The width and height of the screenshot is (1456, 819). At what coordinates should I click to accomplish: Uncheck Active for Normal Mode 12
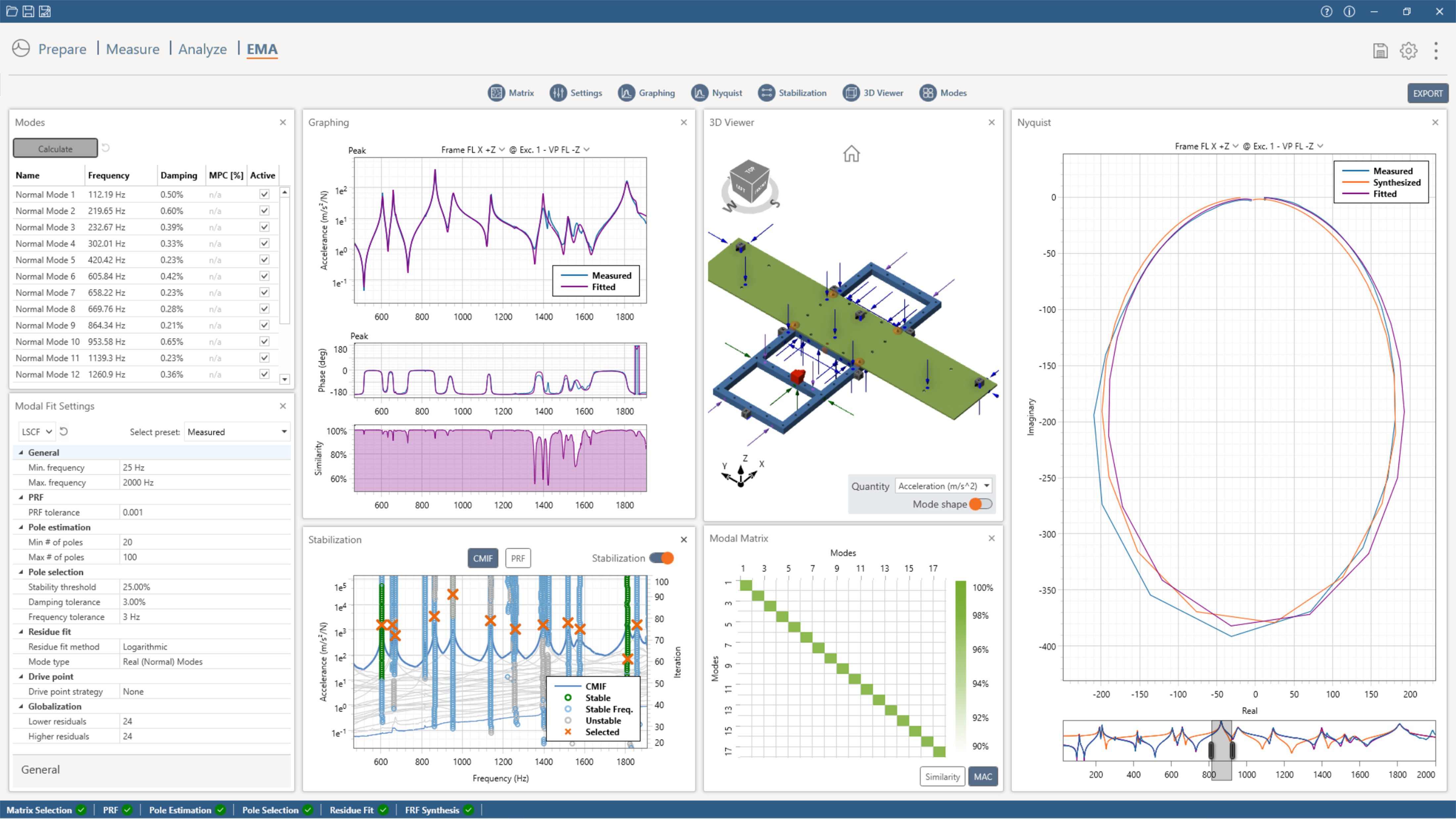[x=264, y=374]
